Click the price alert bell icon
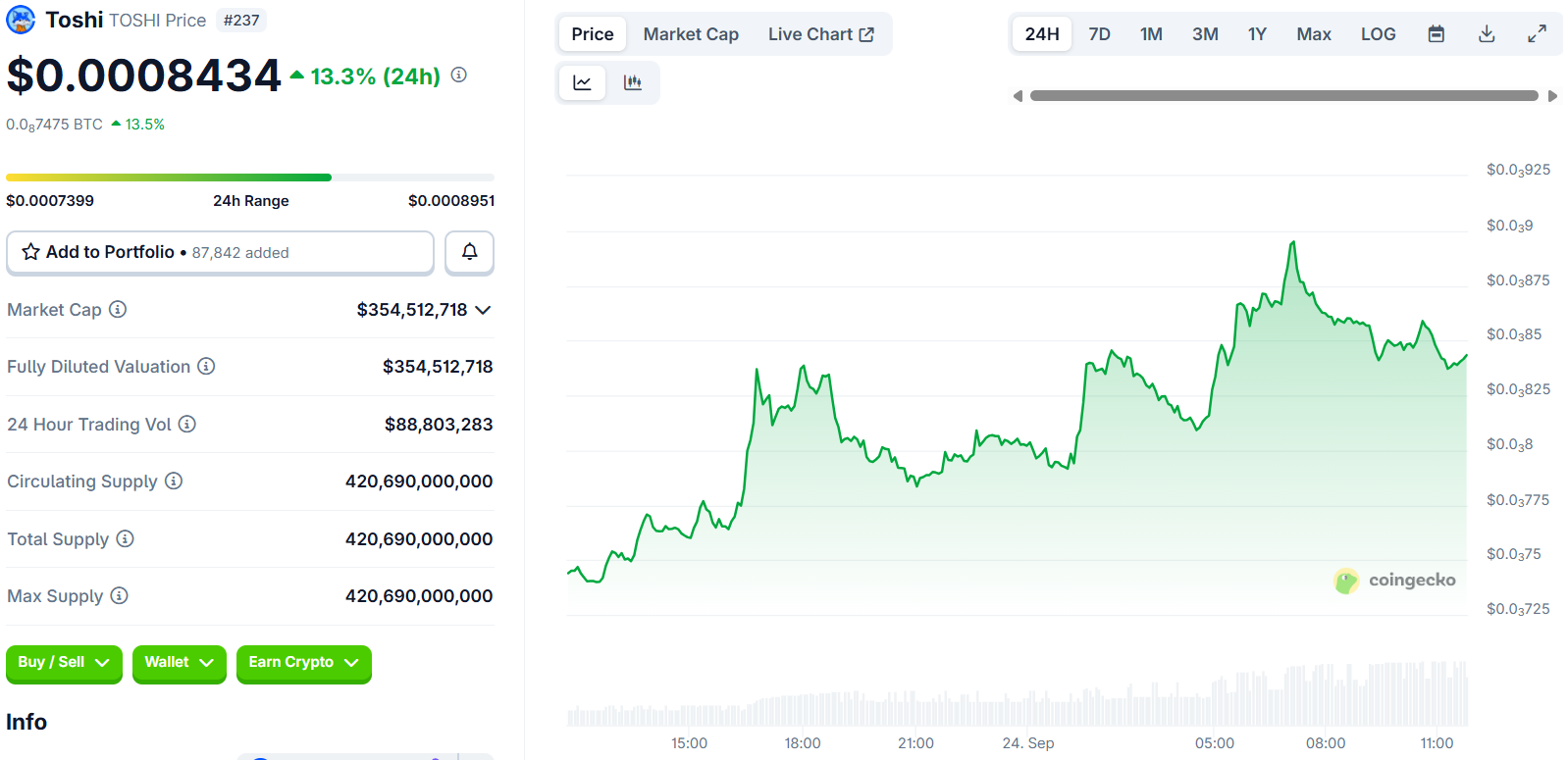1568x760 pixels. coord(469,252)
